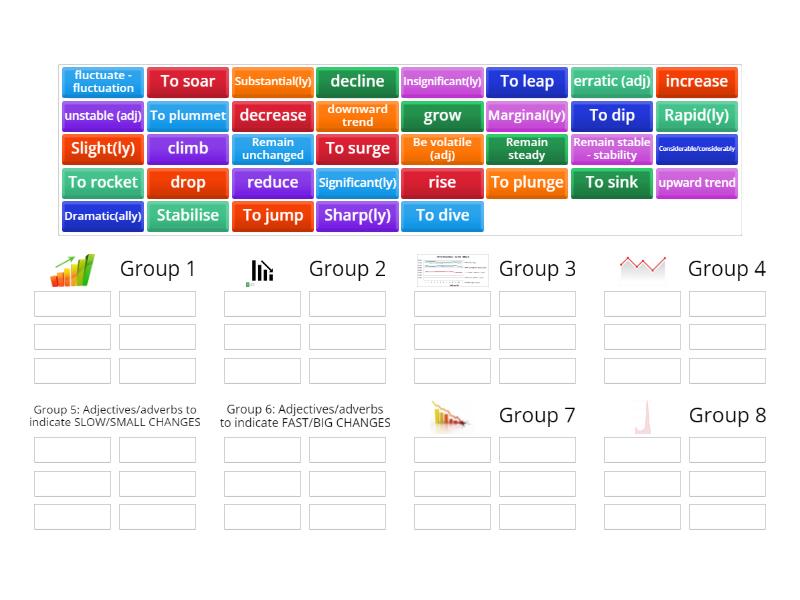Screen dimensions: 800x600
Task: Choose the 'Dramatic(ally)' tile
Action: coord(102,216)
